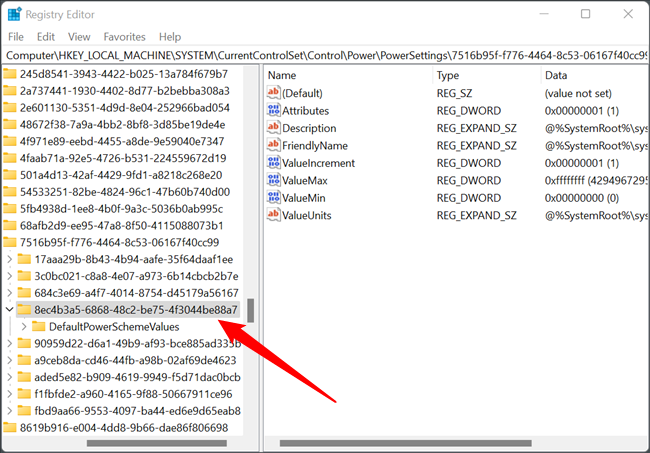Select the Attributes DWORD value icon
The height and width of the screenshot is (453, 650).
(x=273, y=110)
